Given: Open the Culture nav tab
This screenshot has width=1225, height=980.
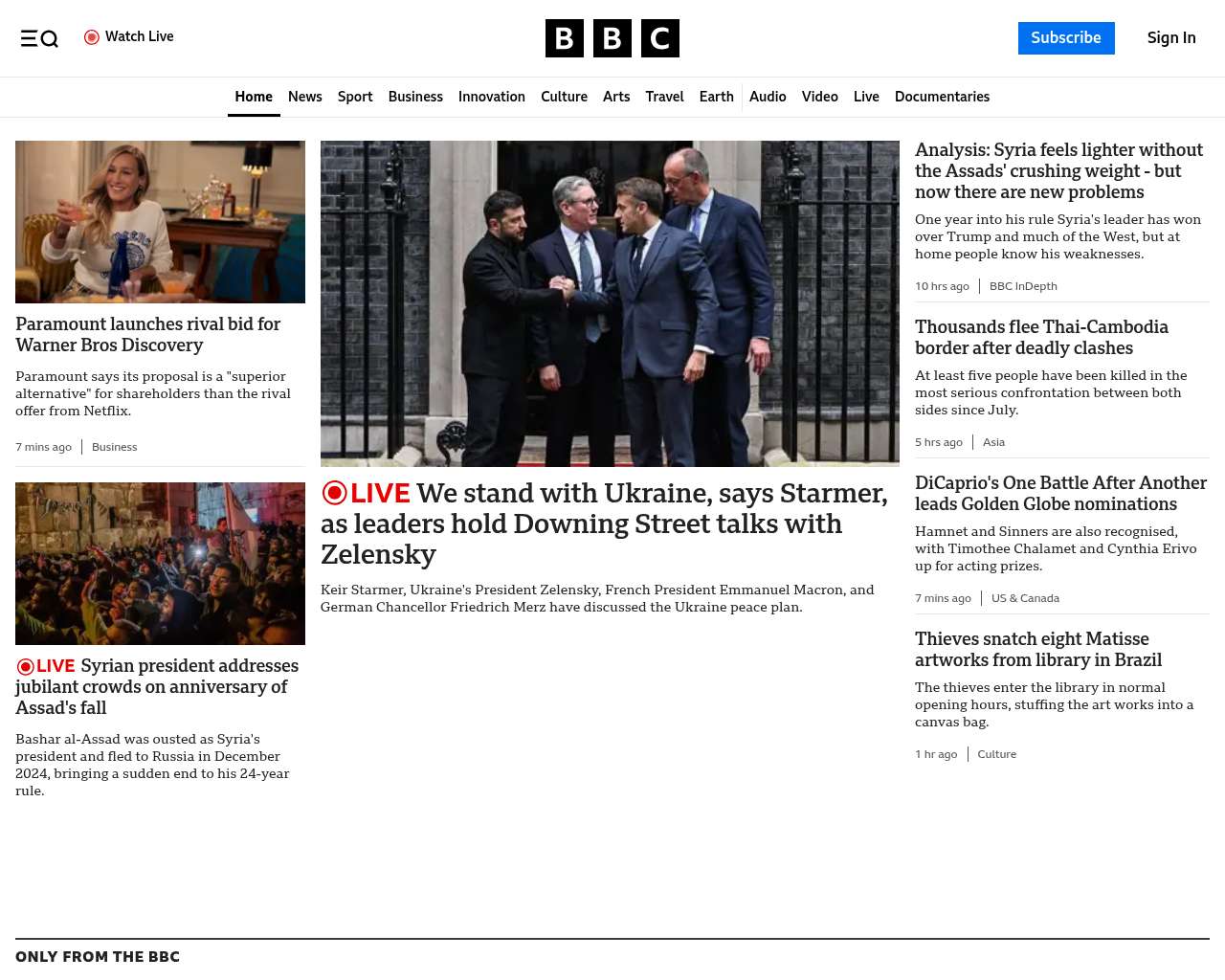Looking at the screenshot, I should coord(564,97).
